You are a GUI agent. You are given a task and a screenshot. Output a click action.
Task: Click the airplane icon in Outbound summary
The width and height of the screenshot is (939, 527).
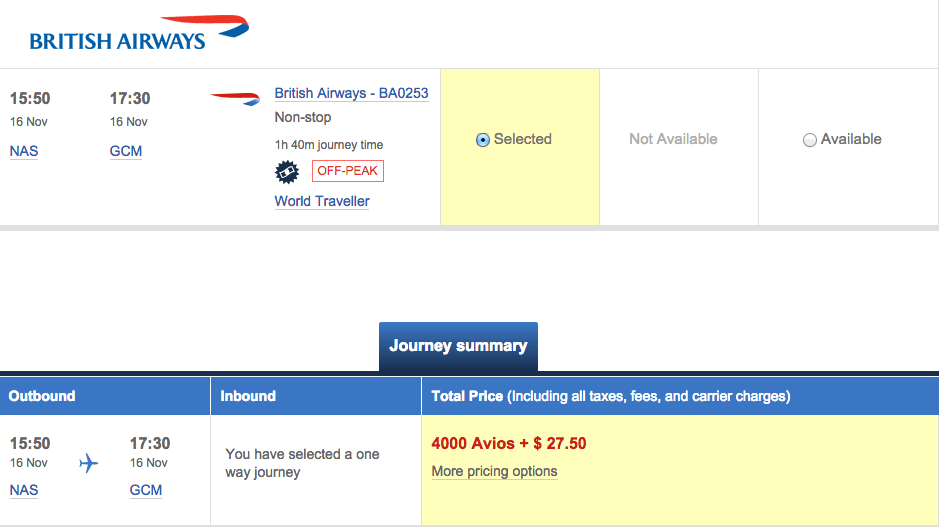89,463
